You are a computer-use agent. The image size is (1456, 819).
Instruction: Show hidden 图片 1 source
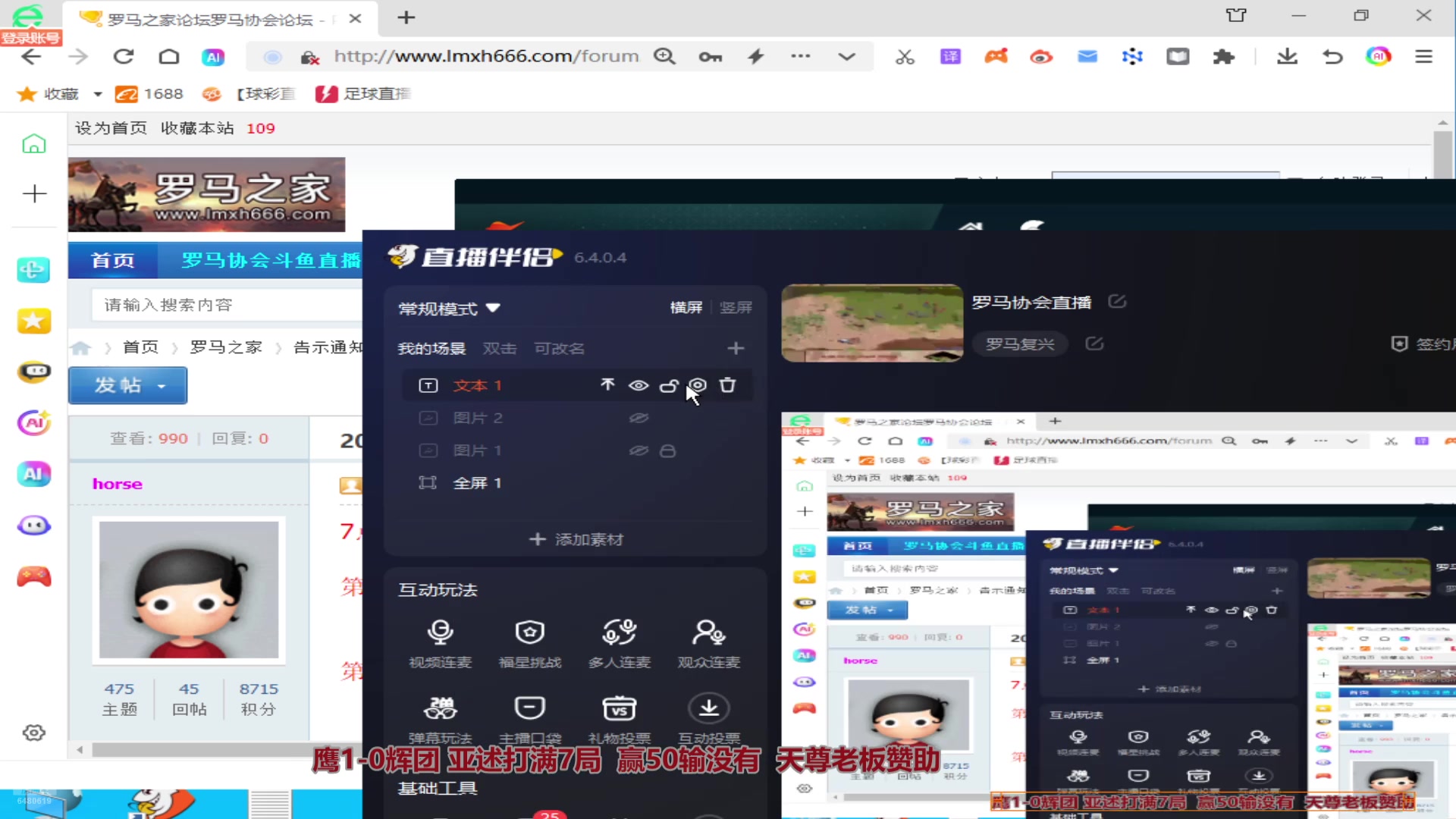[x=639, y=450]
